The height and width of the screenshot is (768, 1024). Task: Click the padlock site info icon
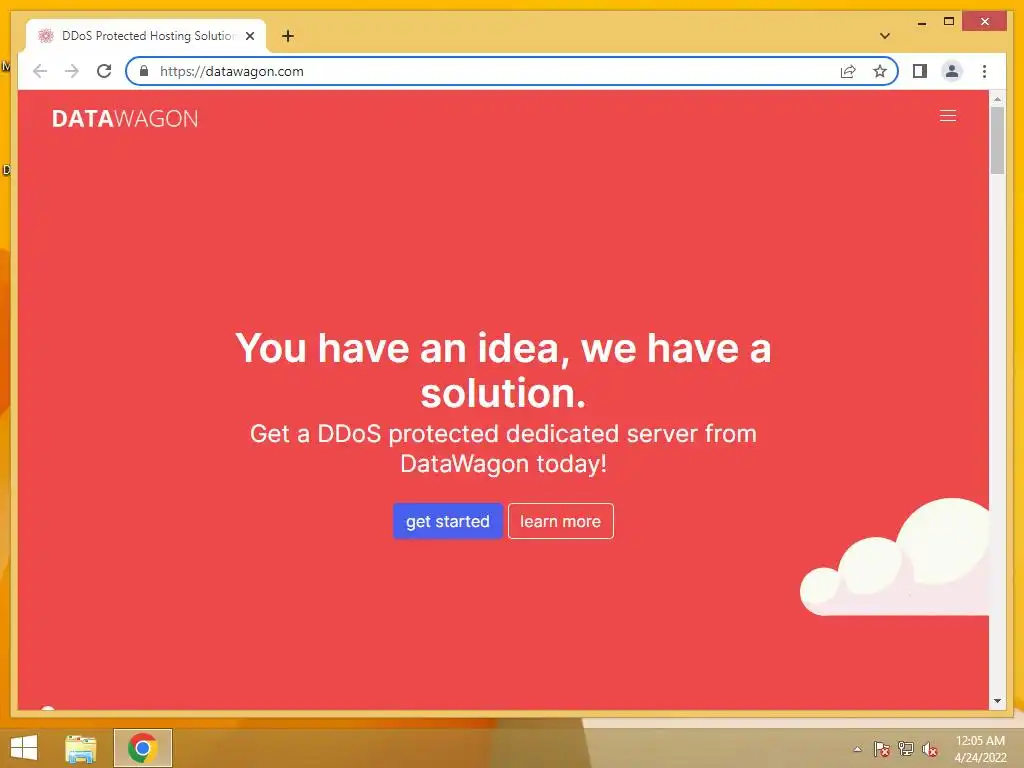(144, 71)
